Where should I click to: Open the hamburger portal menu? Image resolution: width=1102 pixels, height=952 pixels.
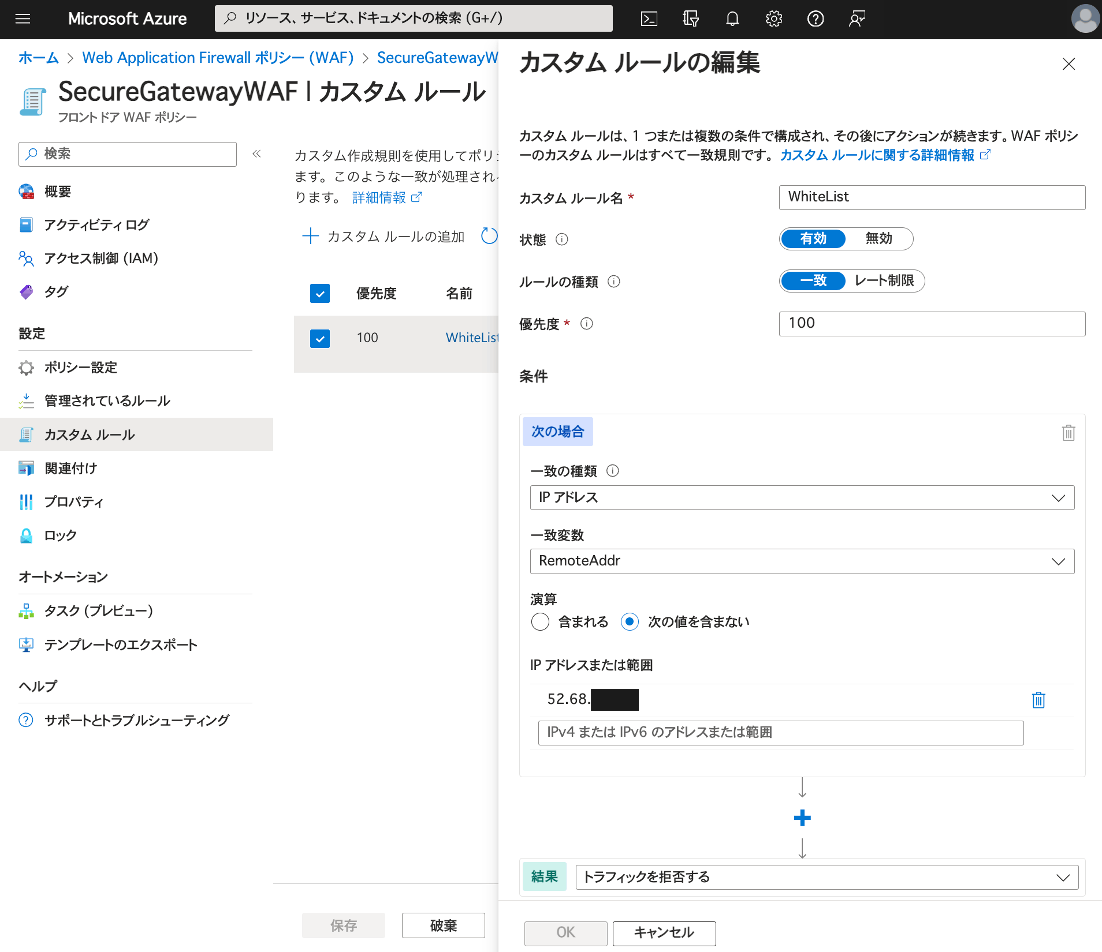tap(22, 19)
